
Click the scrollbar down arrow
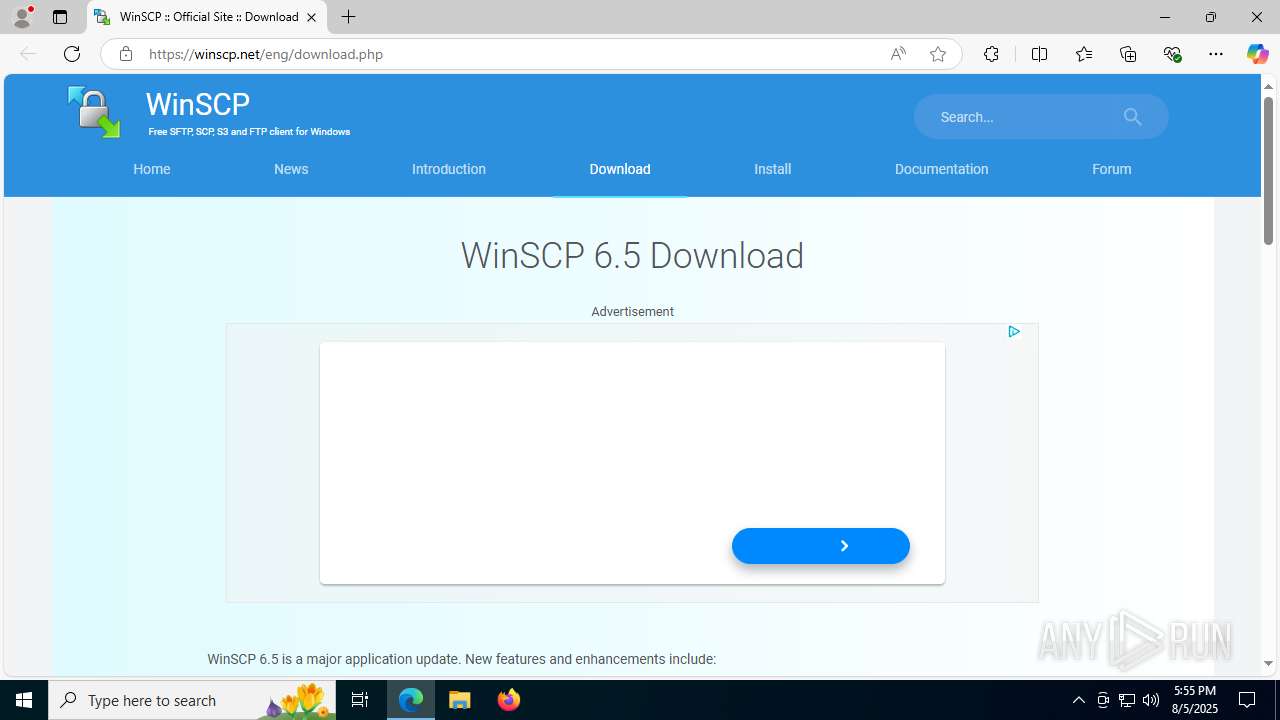(x=1268, y=663)
